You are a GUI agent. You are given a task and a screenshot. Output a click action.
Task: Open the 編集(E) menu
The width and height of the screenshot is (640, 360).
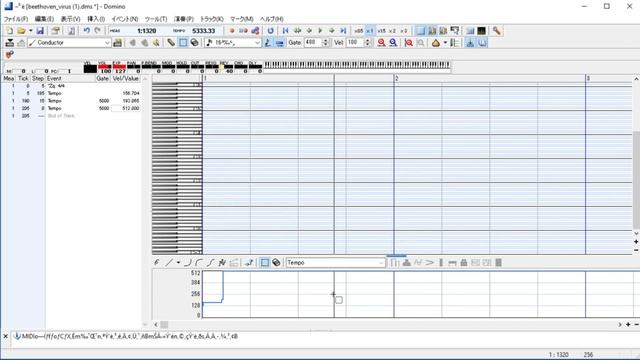[x=44, y=19]
